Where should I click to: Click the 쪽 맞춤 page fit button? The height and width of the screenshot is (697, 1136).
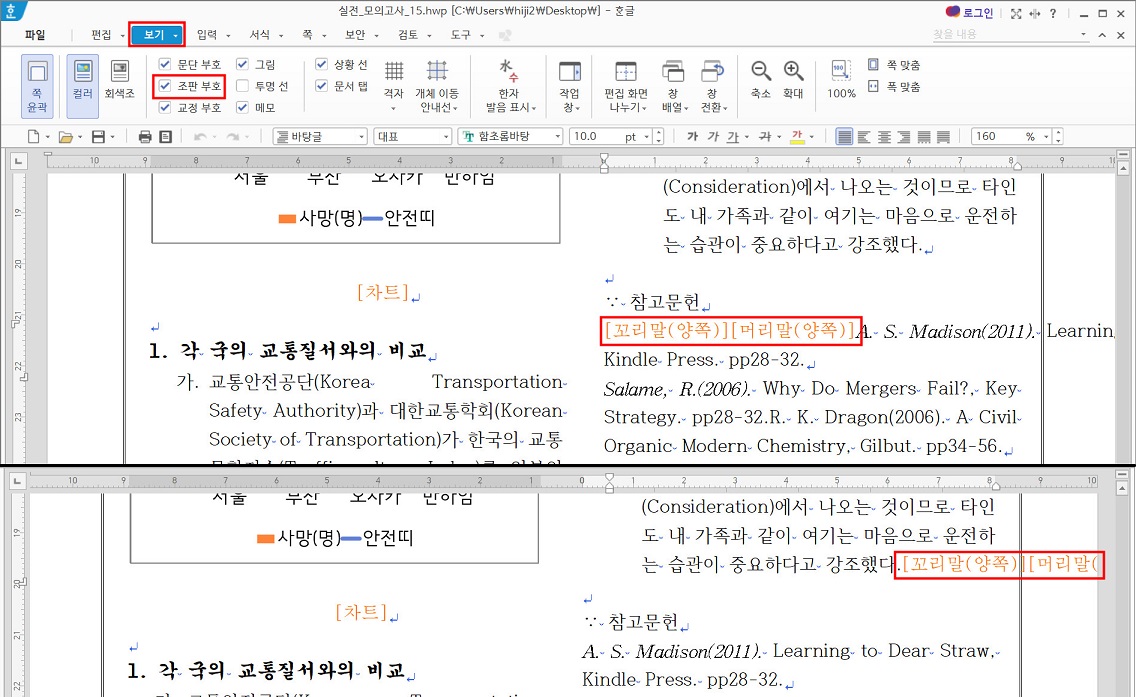[894, 64]
